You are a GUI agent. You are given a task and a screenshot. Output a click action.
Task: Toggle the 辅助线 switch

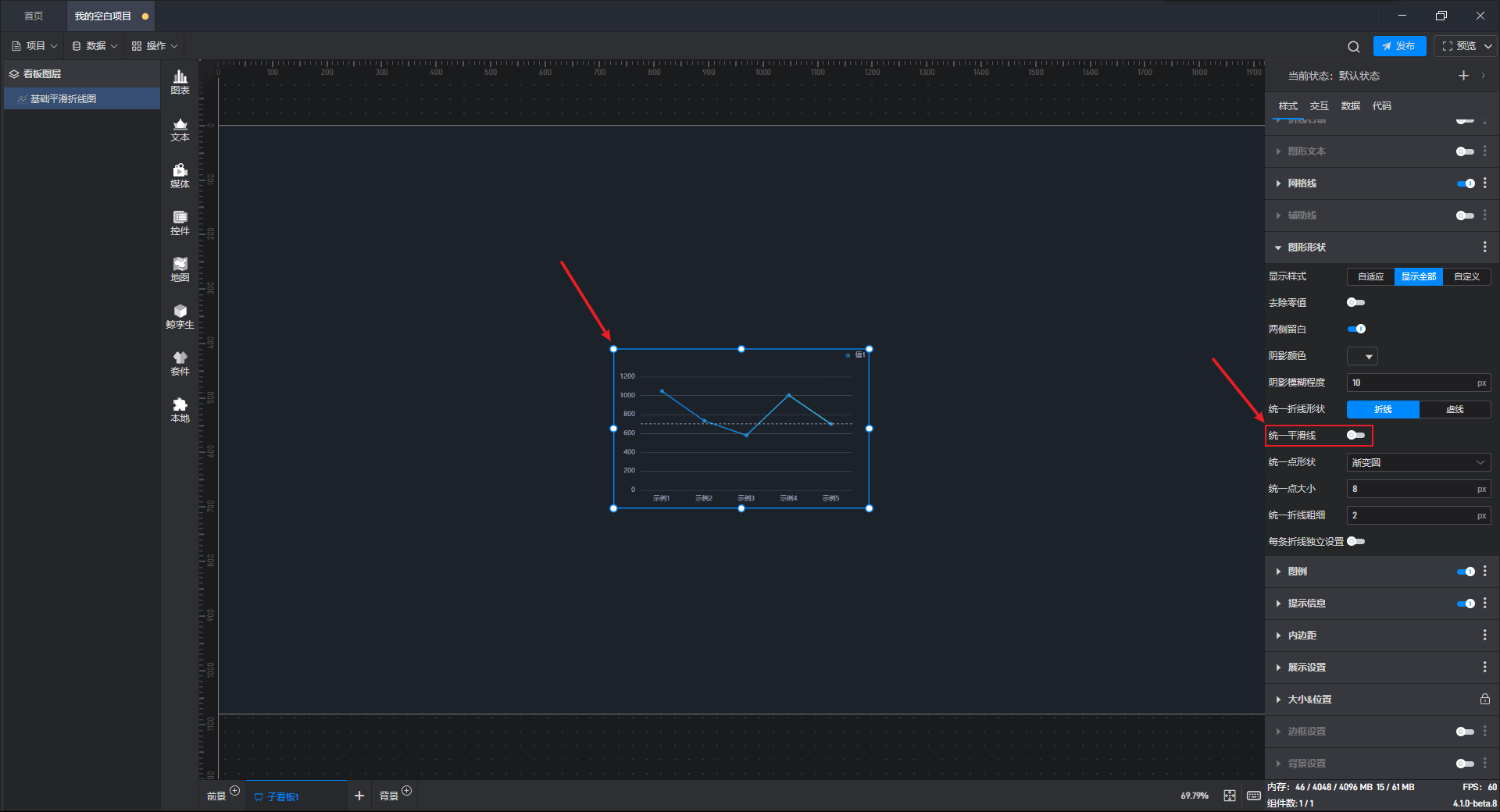point(1466,215)
